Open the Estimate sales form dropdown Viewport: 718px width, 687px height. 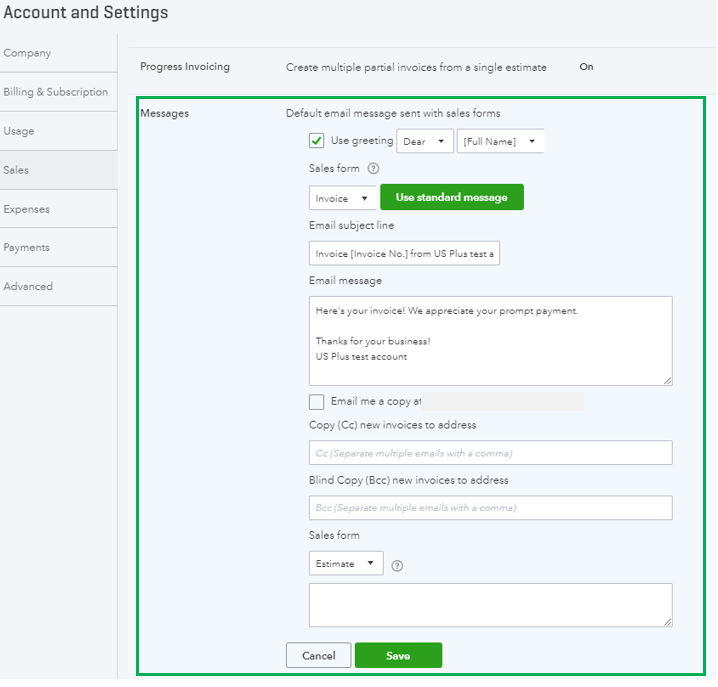346,564
